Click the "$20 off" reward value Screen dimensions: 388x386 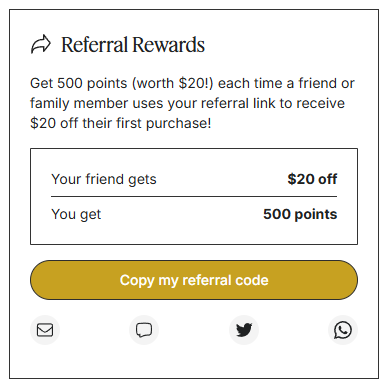click(312, 179)
